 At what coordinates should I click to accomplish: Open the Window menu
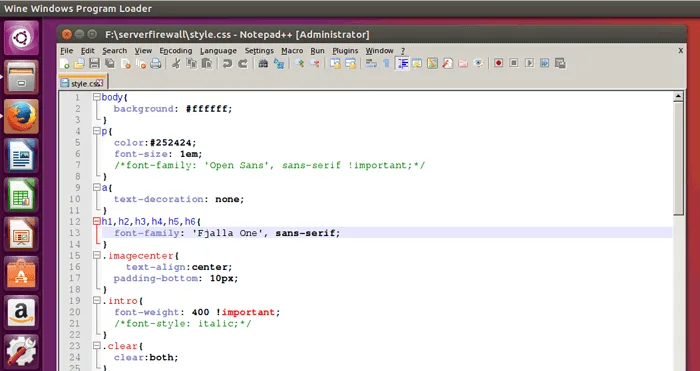(x=379, y=50)
